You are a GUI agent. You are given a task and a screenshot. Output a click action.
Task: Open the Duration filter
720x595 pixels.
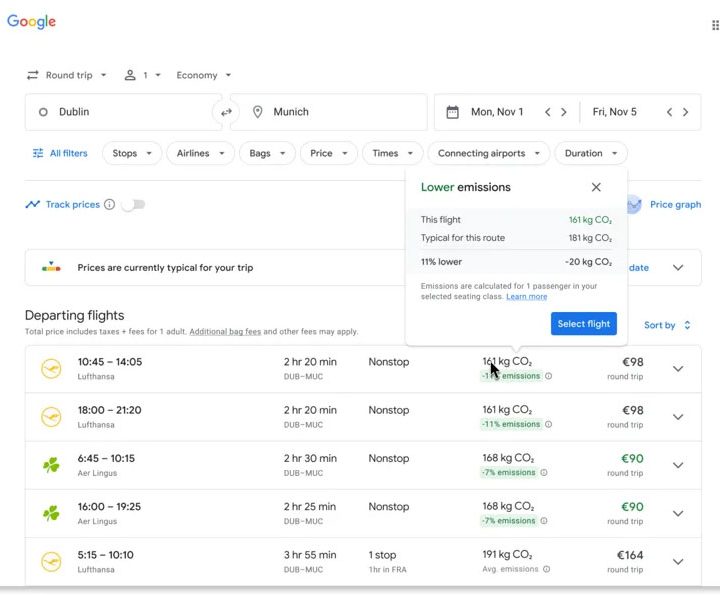coord(591,153)
